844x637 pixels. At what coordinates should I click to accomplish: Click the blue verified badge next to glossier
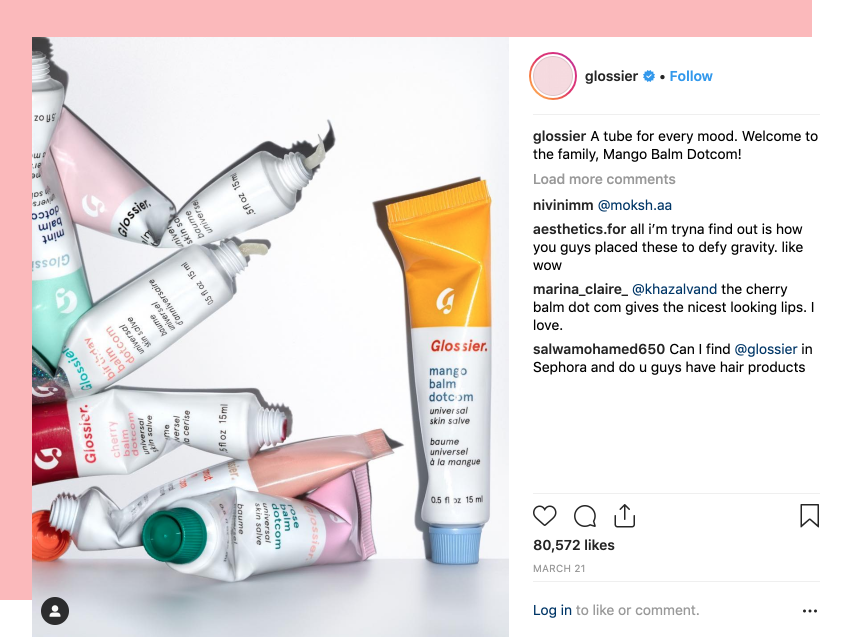coord(649,76)
